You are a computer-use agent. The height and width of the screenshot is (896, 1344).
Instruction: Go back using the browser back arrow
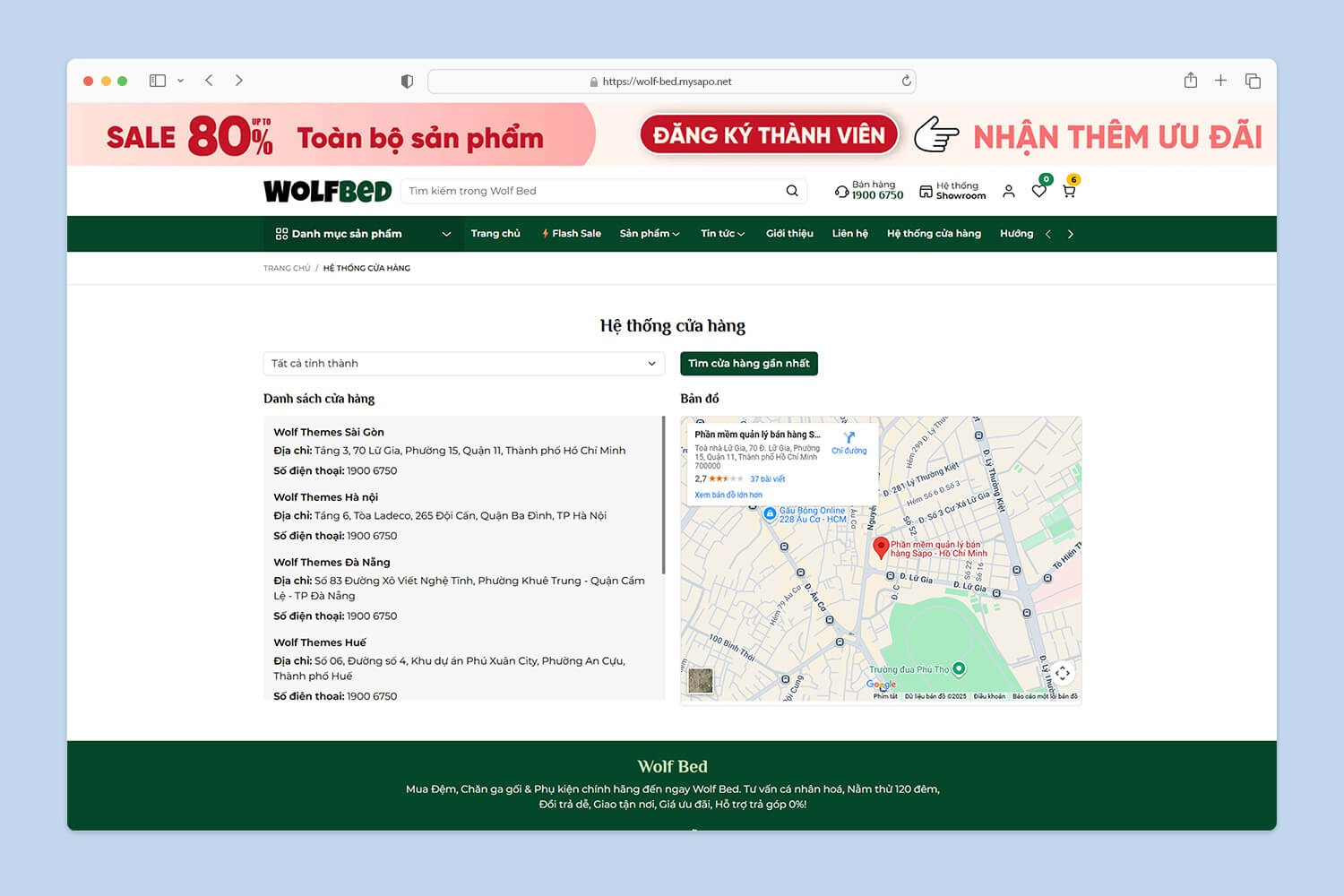coord(209,81)
